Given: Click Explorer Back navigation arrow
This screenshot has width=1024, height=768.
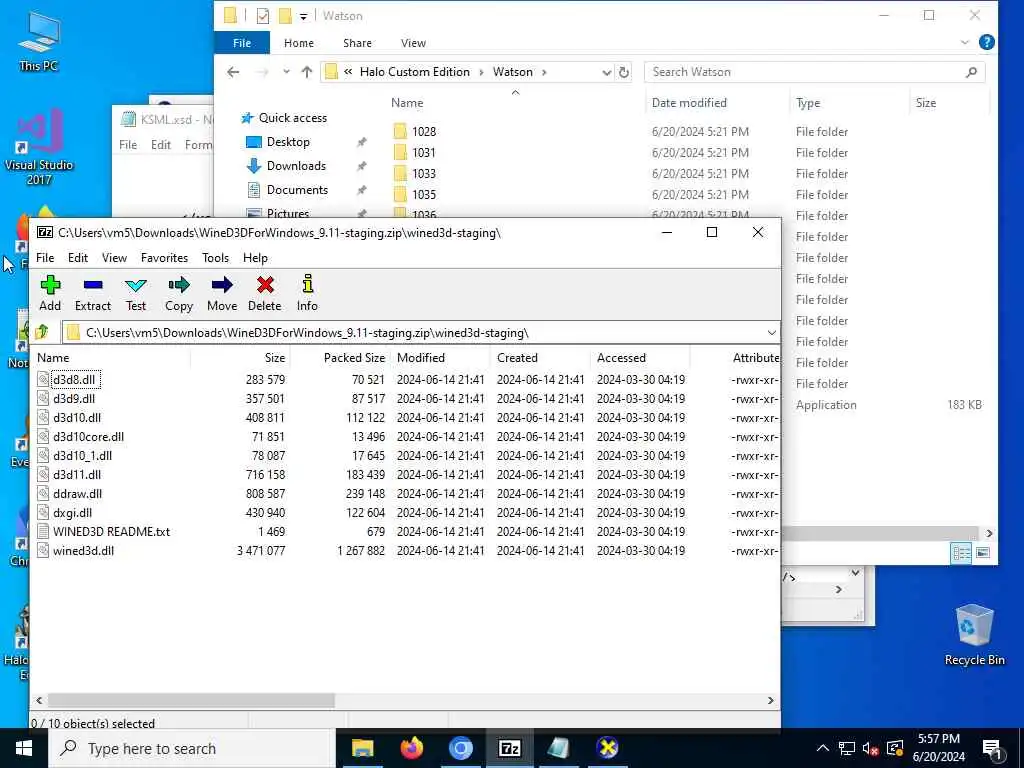Looking at the screenshot, I should [x=233, y=72].
